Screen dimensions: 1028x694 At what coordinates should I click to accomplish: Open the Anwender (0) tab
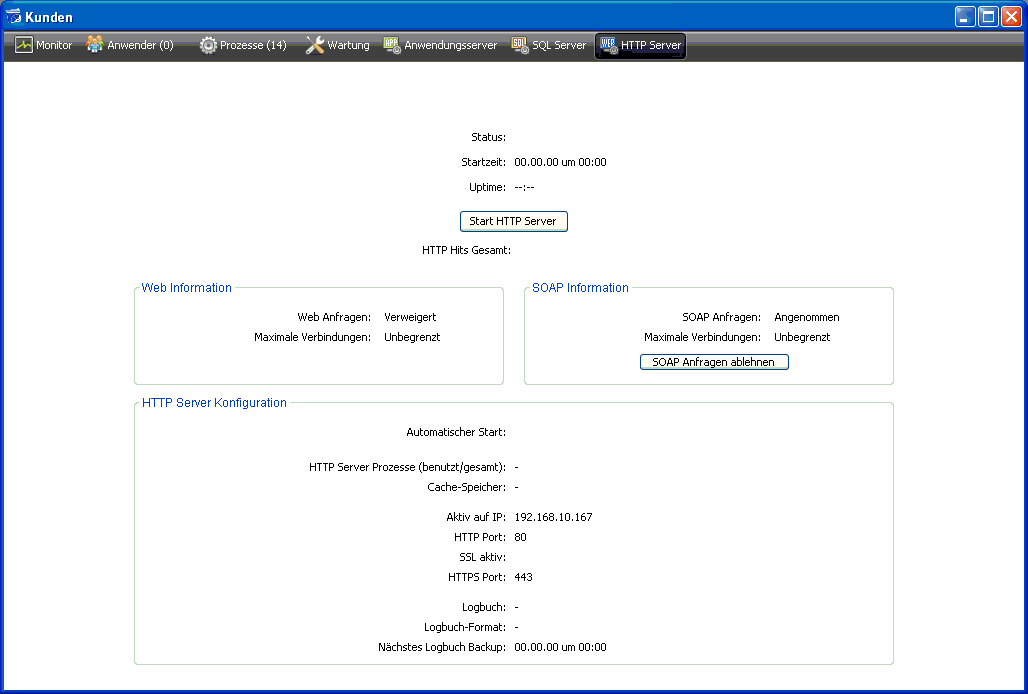[x=140, y=45]
